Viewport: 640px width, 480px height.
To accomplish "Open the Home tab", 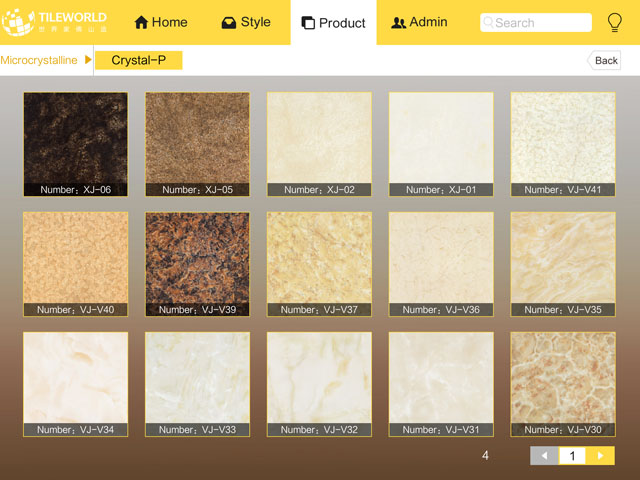I will (161, 22).
